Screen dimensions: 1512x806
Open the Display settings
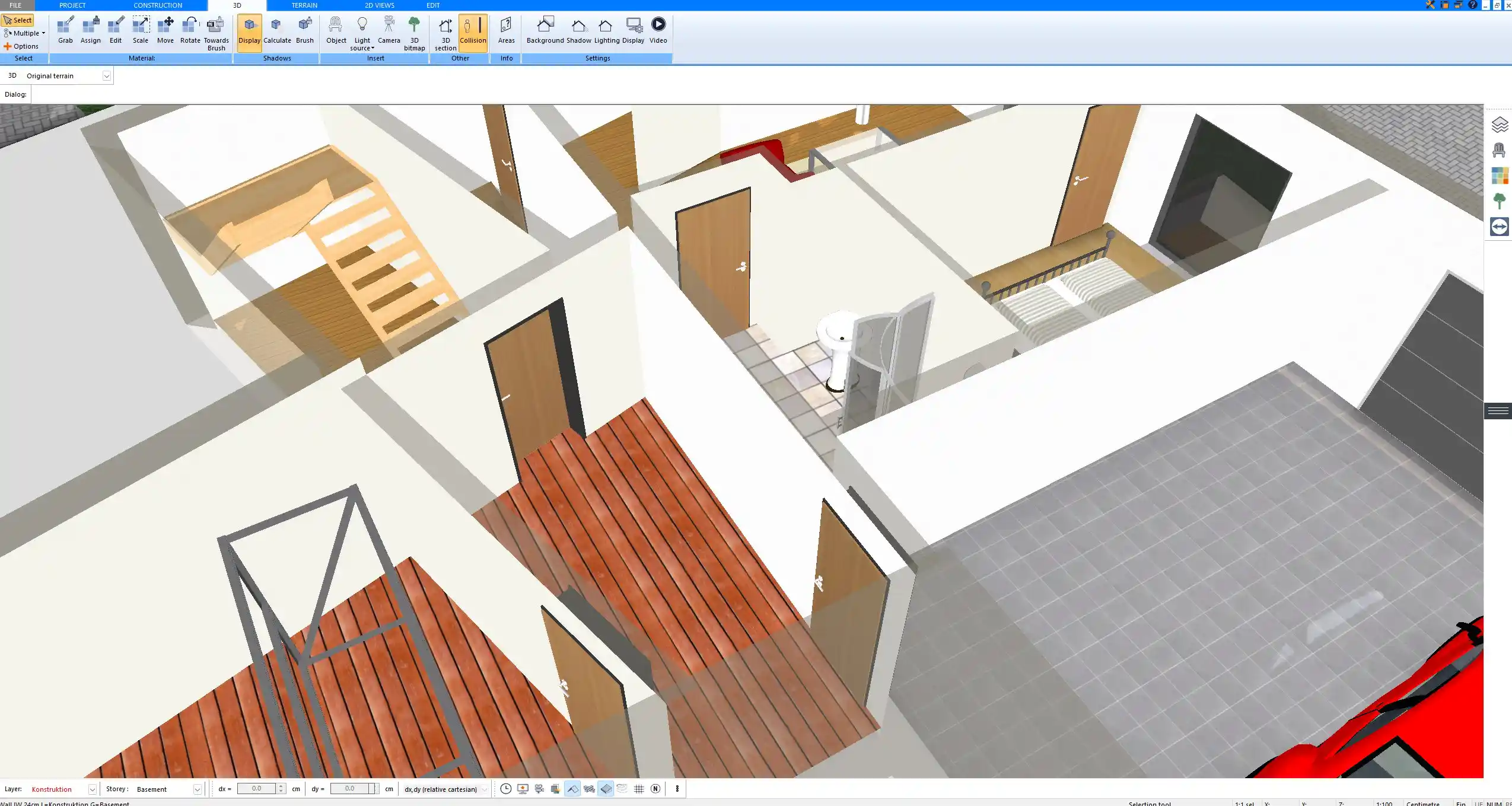tap(633, 31)
